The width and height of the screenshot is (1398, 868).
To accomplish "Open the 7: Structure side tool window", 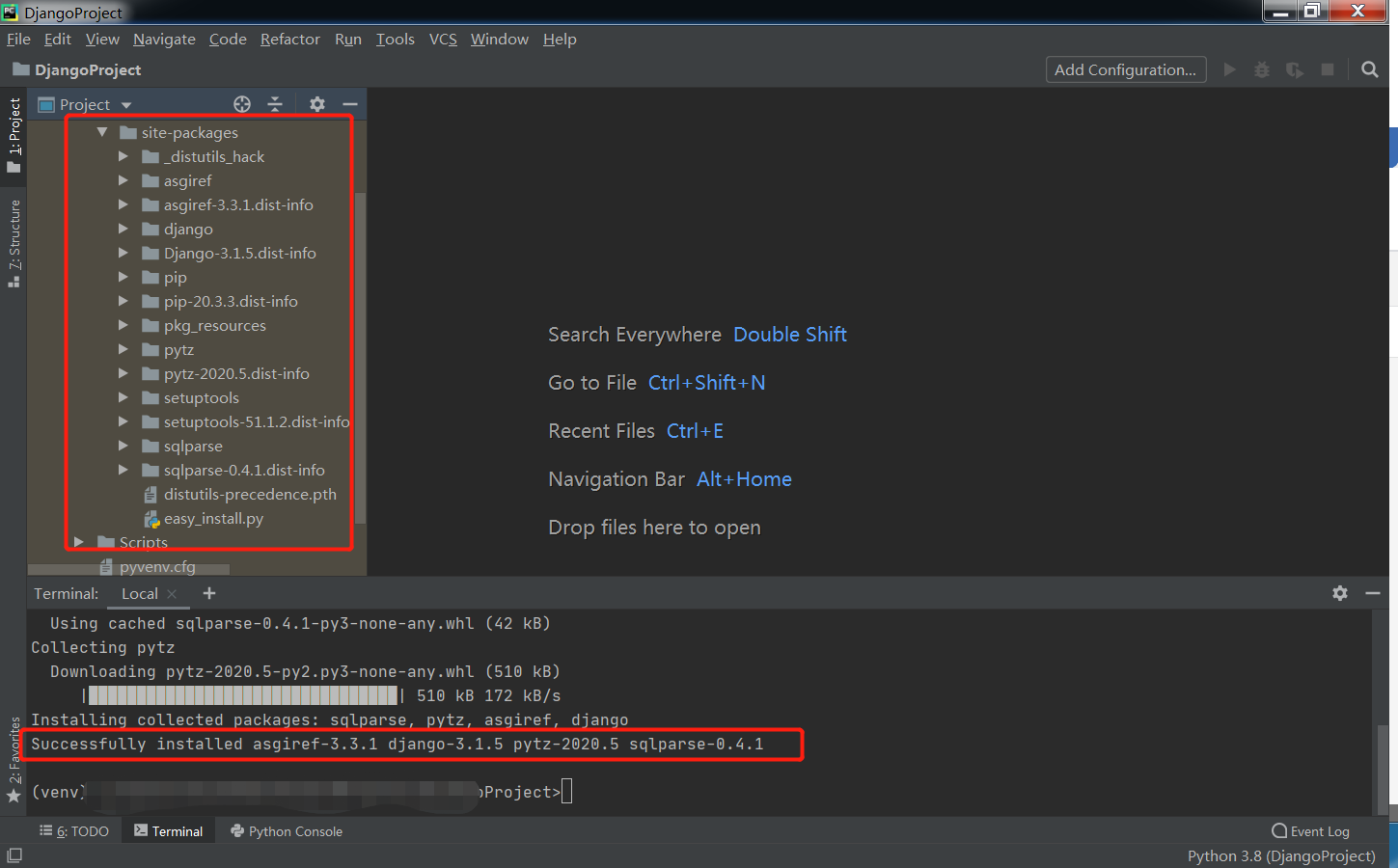I will coord(14,244).
